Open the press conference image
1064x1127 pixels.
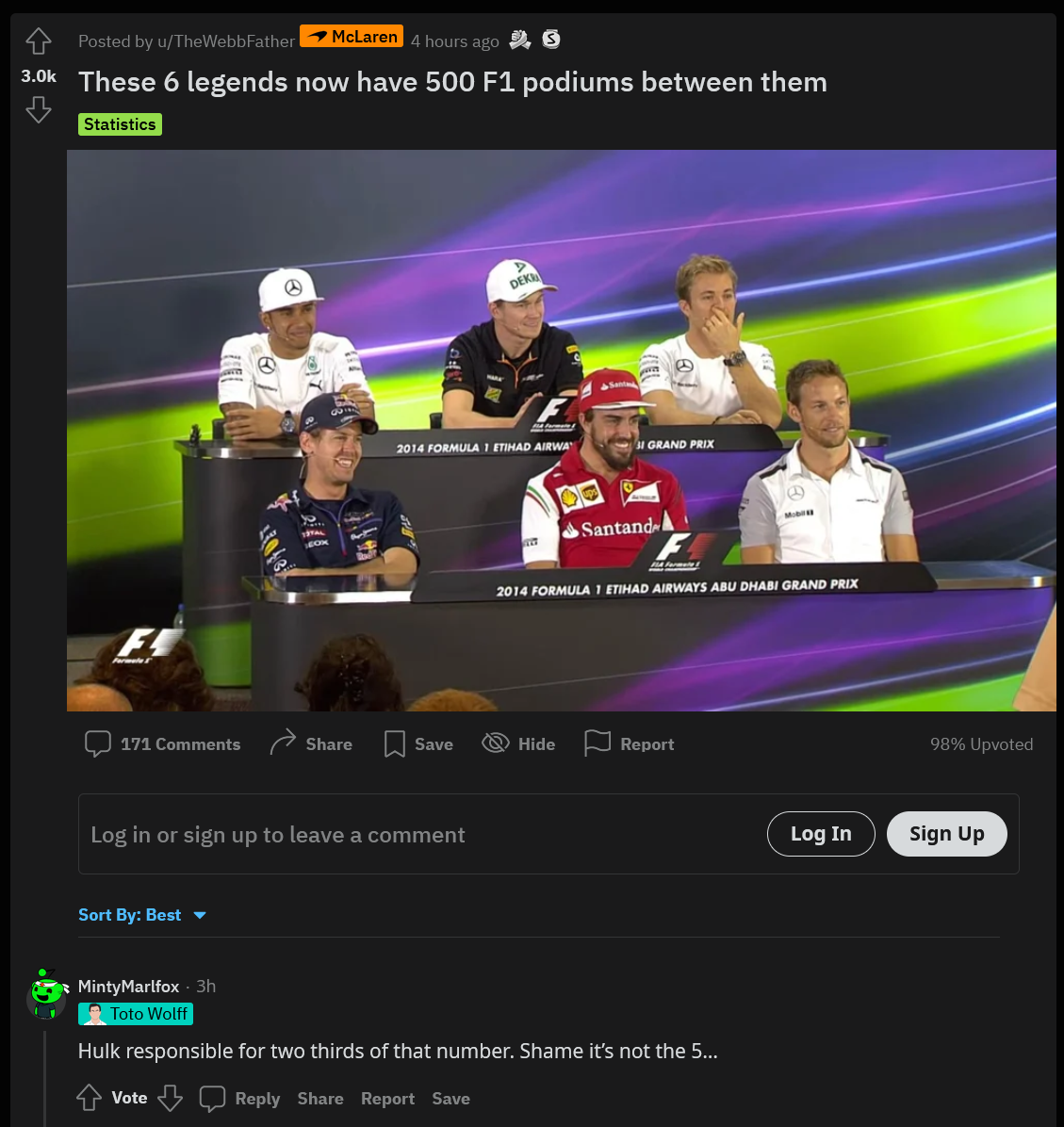[562, 431]
